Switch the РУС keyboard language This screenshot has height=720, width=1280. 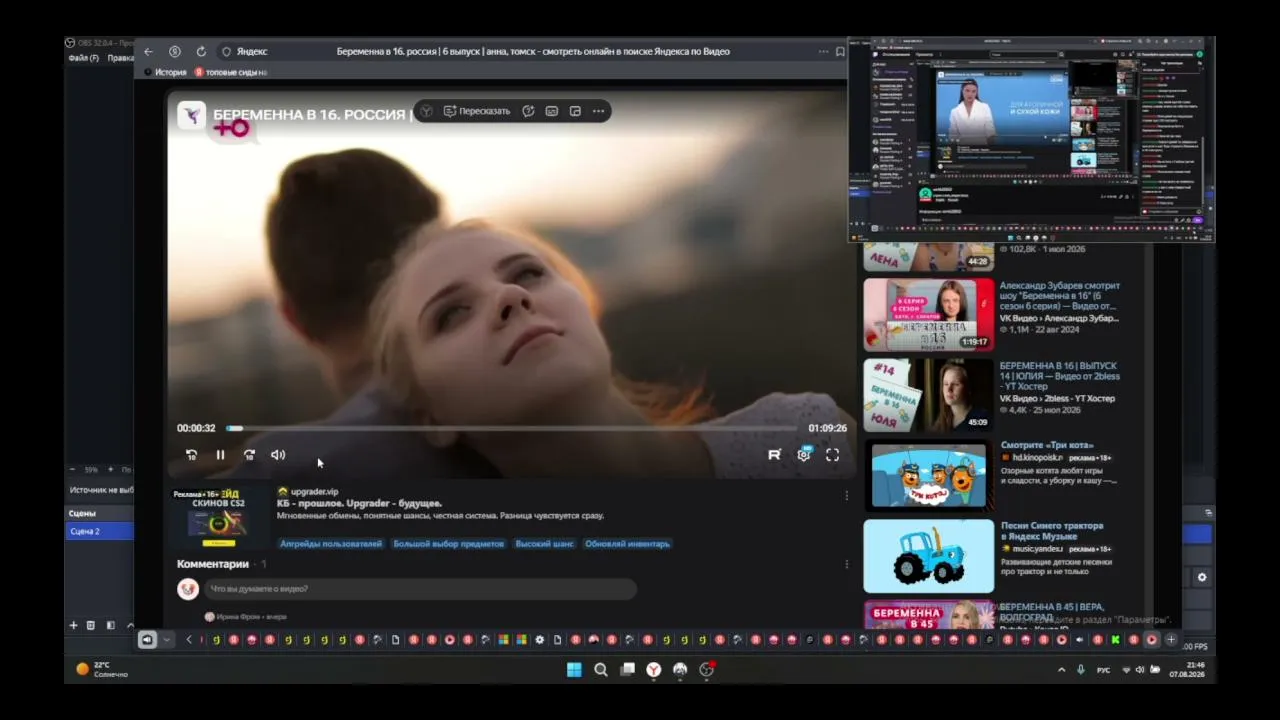[1103, 670]
